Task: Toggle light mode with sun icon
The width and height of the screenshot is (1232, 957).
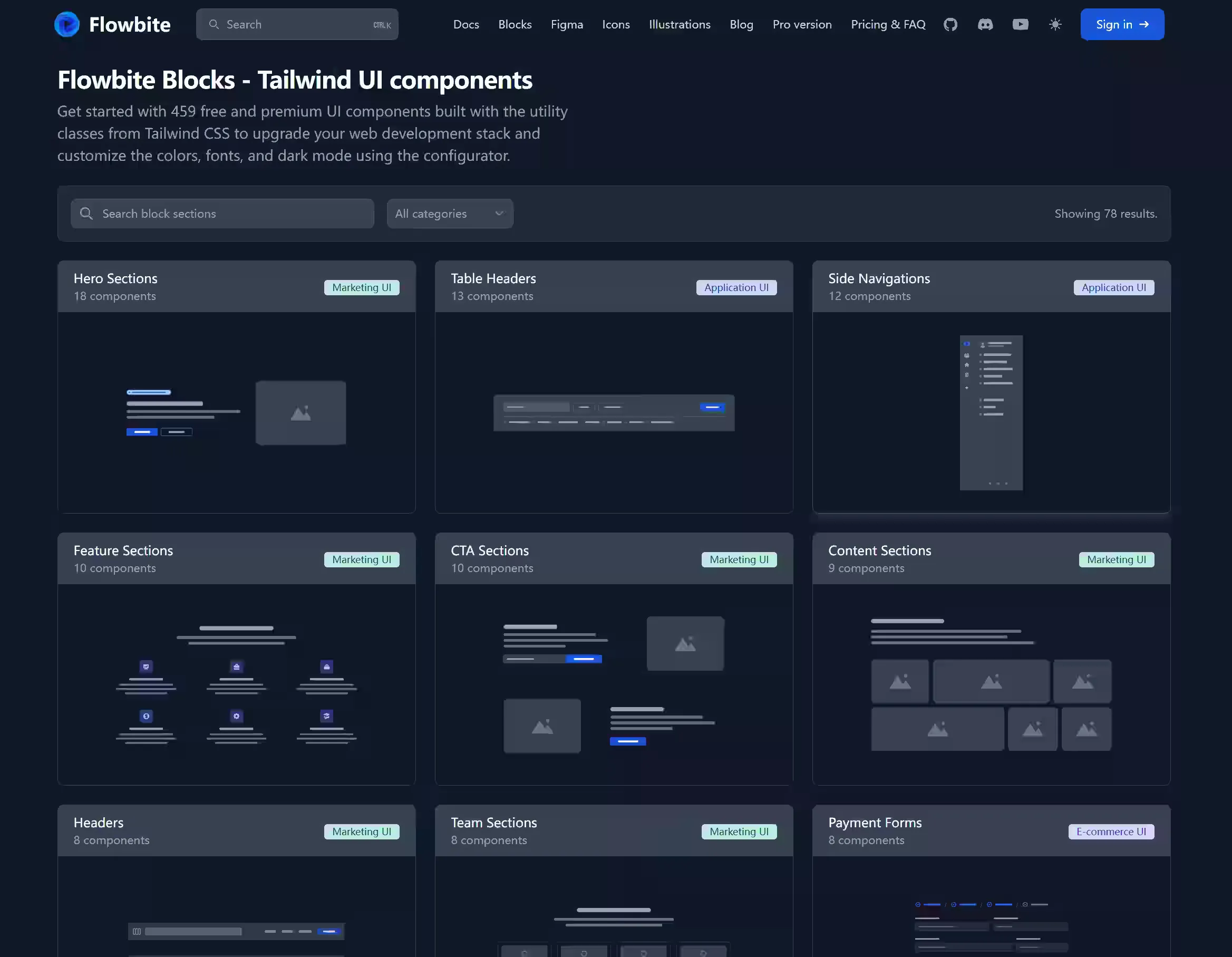Action: click(1055, 24)
